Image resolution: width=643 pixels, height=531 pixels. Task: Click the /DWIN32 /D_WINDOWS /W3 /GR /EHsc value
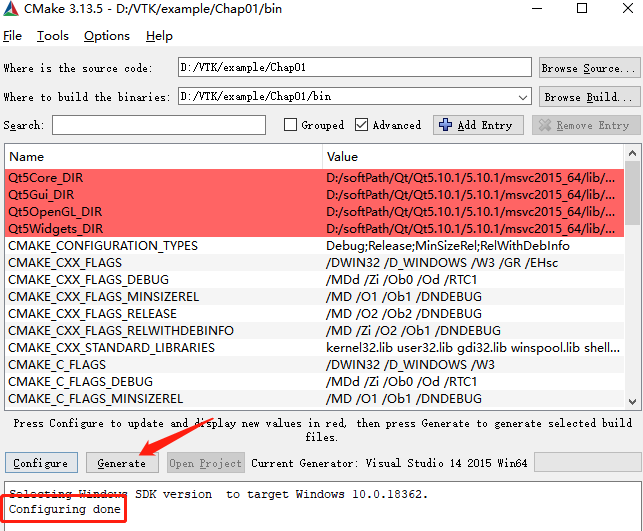click(442, 262)
